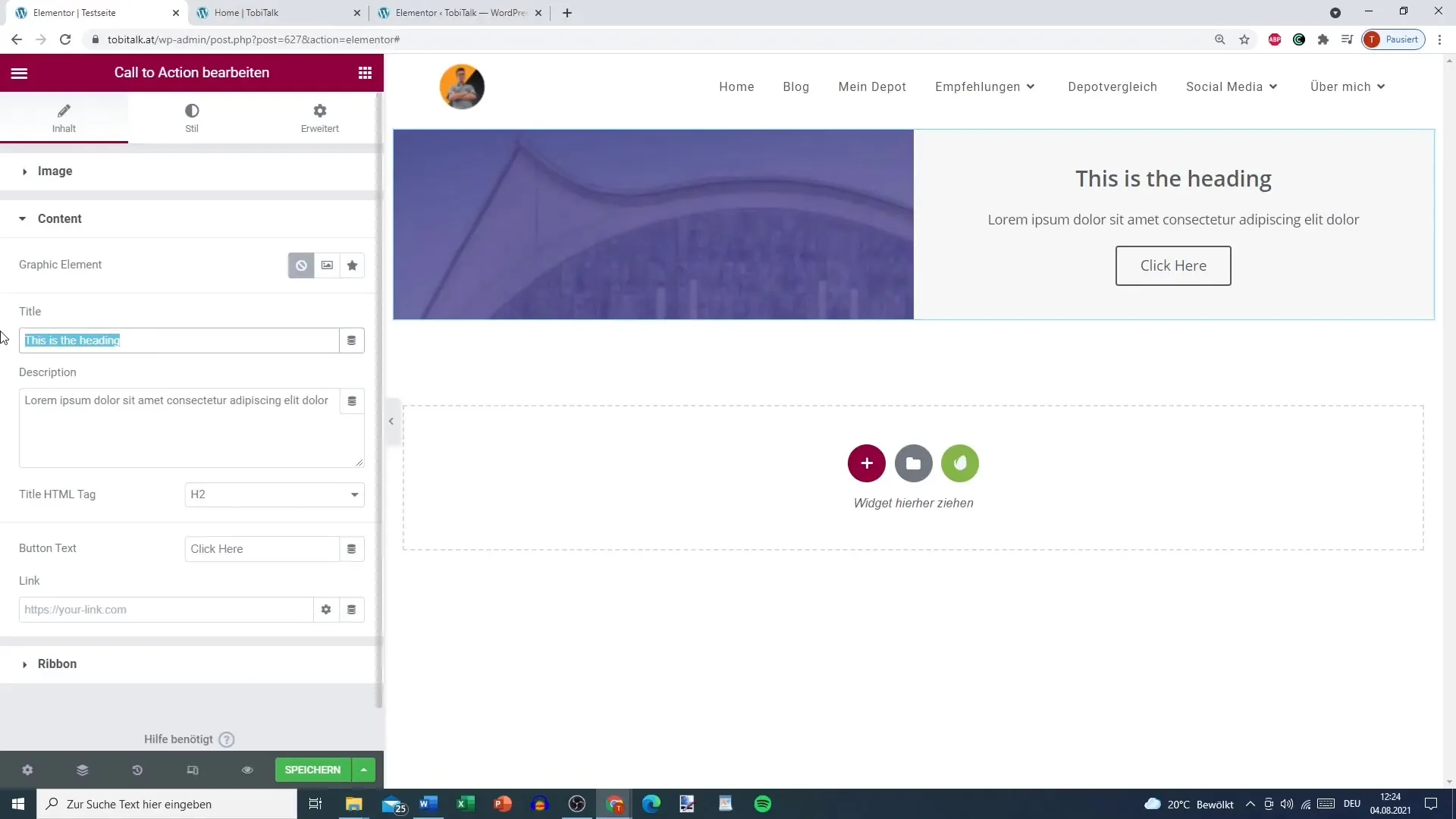Click the AdBlock extension icon
The width and height of the screenshot is (1456, 819).
coord(1275,39)
